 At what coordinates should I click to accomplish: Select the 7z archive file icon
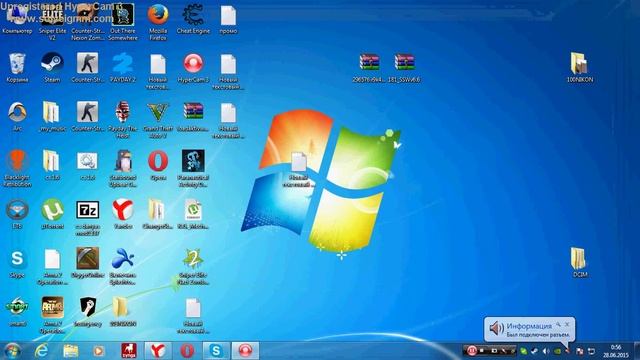pos(87,217)
